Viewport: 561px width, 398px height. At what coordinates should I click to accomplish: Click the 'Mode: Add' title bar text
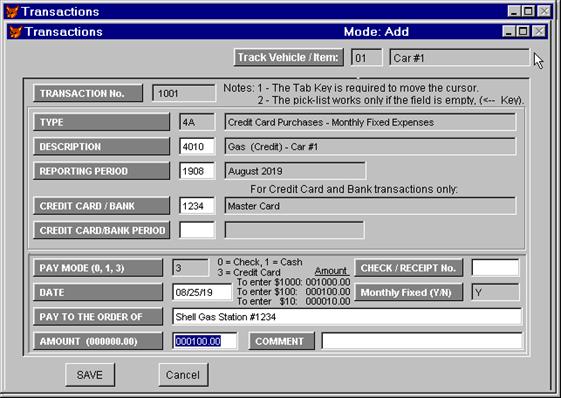(x=376, y=32)
